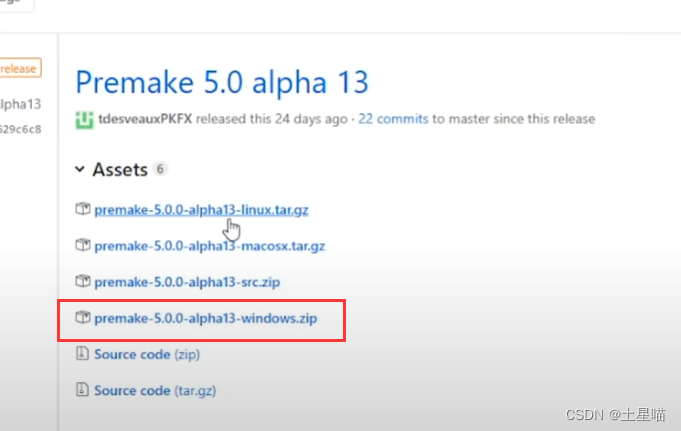Download premake-5.0.0-alpha13-src.zip
The width and height of the screenshot is (681, 431).
coord(187,282)
